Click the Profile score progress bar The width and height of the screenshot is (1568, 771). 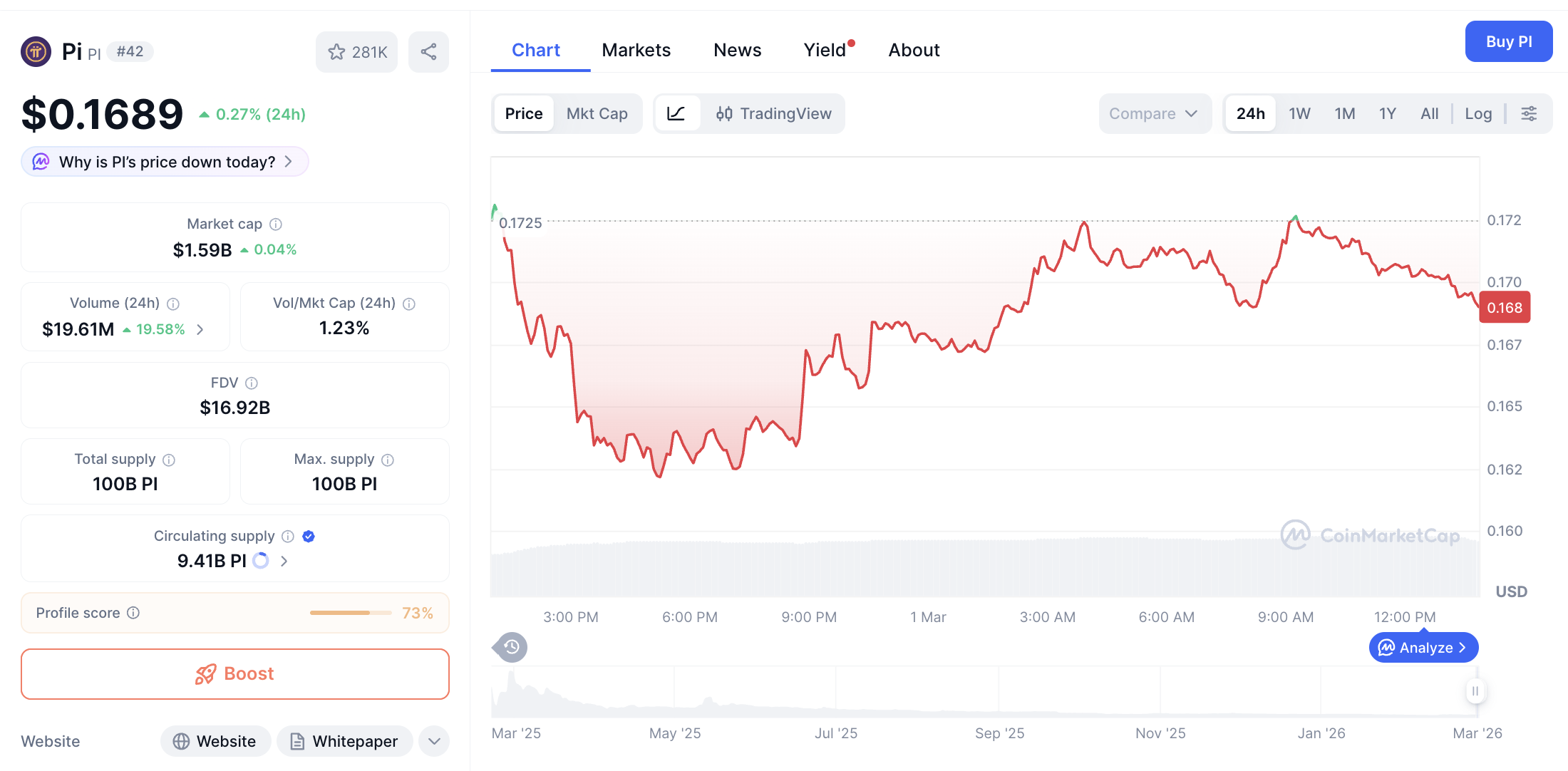coord(351,613)
